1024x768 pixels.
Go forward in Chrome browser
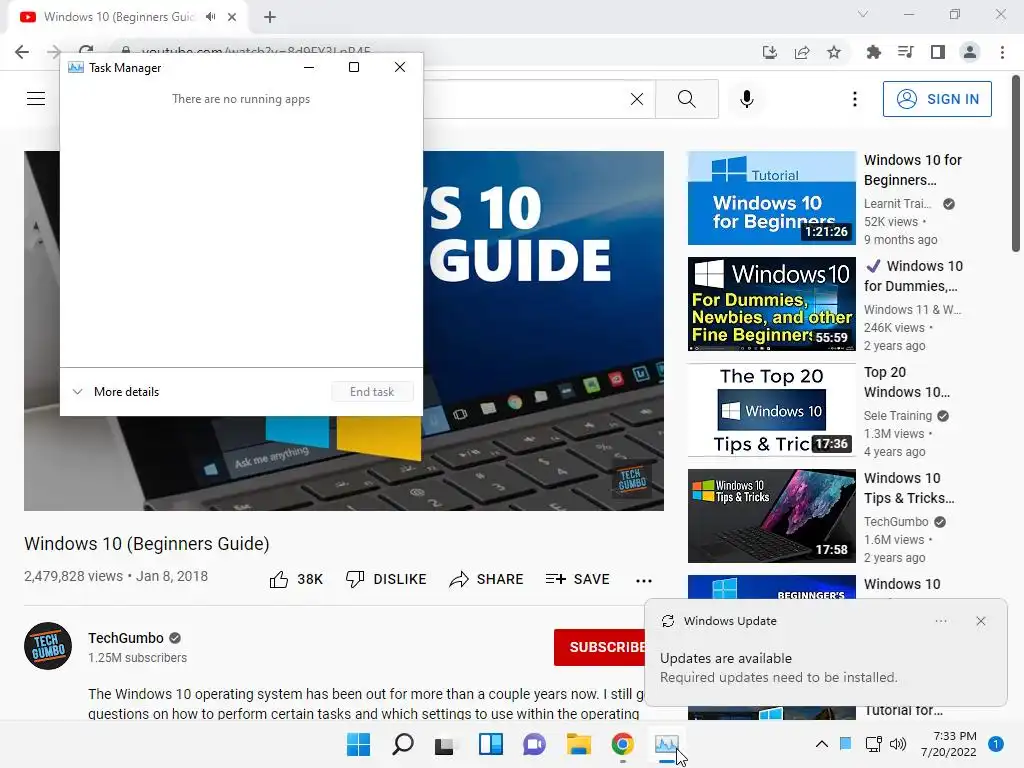click(x=54, y=52)
